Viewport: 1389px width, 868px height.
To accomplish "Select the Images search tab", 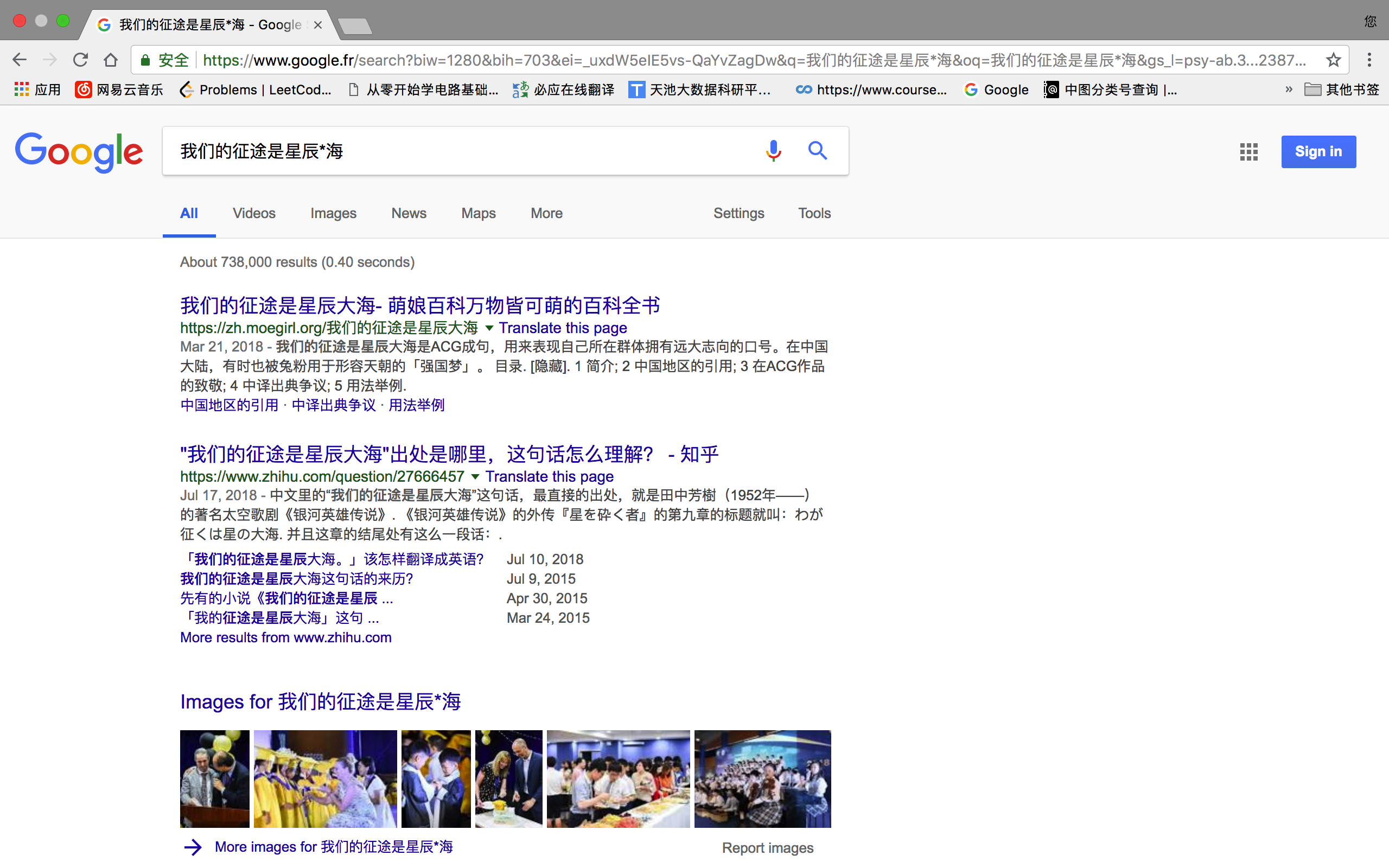I will (333, 212).
